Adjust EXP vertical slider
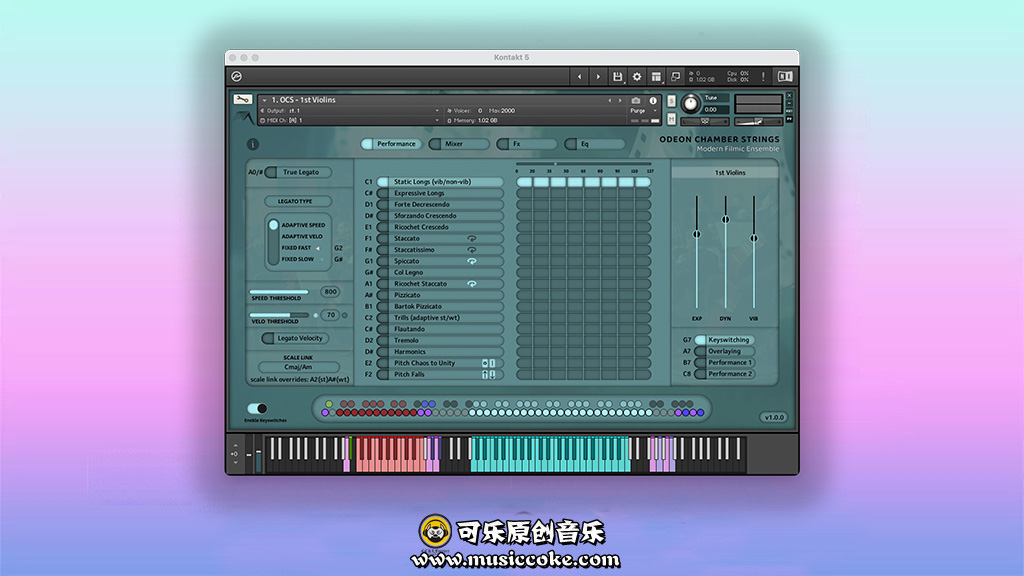1024x576 pixels. (x=697, y=251)
